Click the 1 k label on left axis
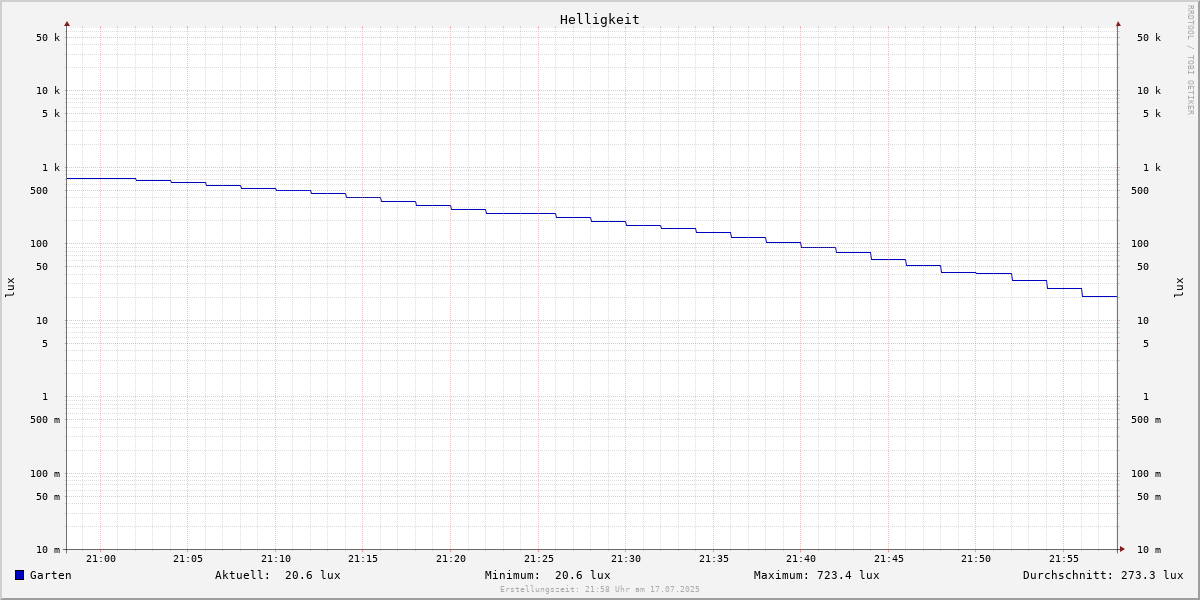The image size is (1200, 600). click(x=51, y=168)
